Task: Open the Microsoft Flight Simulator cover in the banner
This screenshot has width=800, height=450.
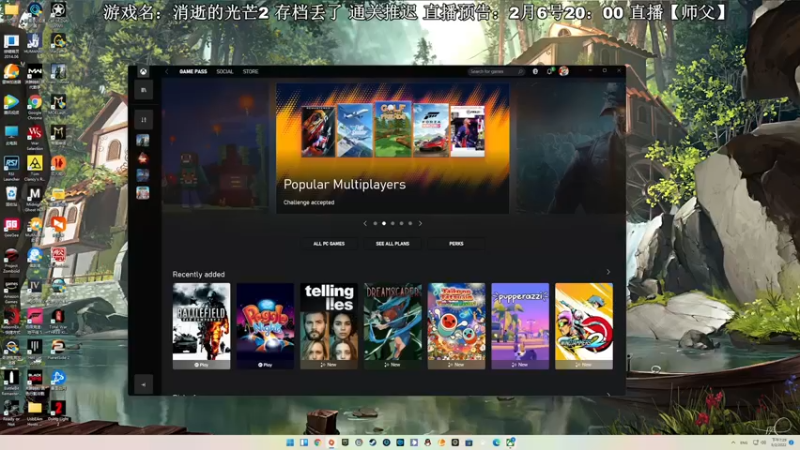Action: click(355, 131)
